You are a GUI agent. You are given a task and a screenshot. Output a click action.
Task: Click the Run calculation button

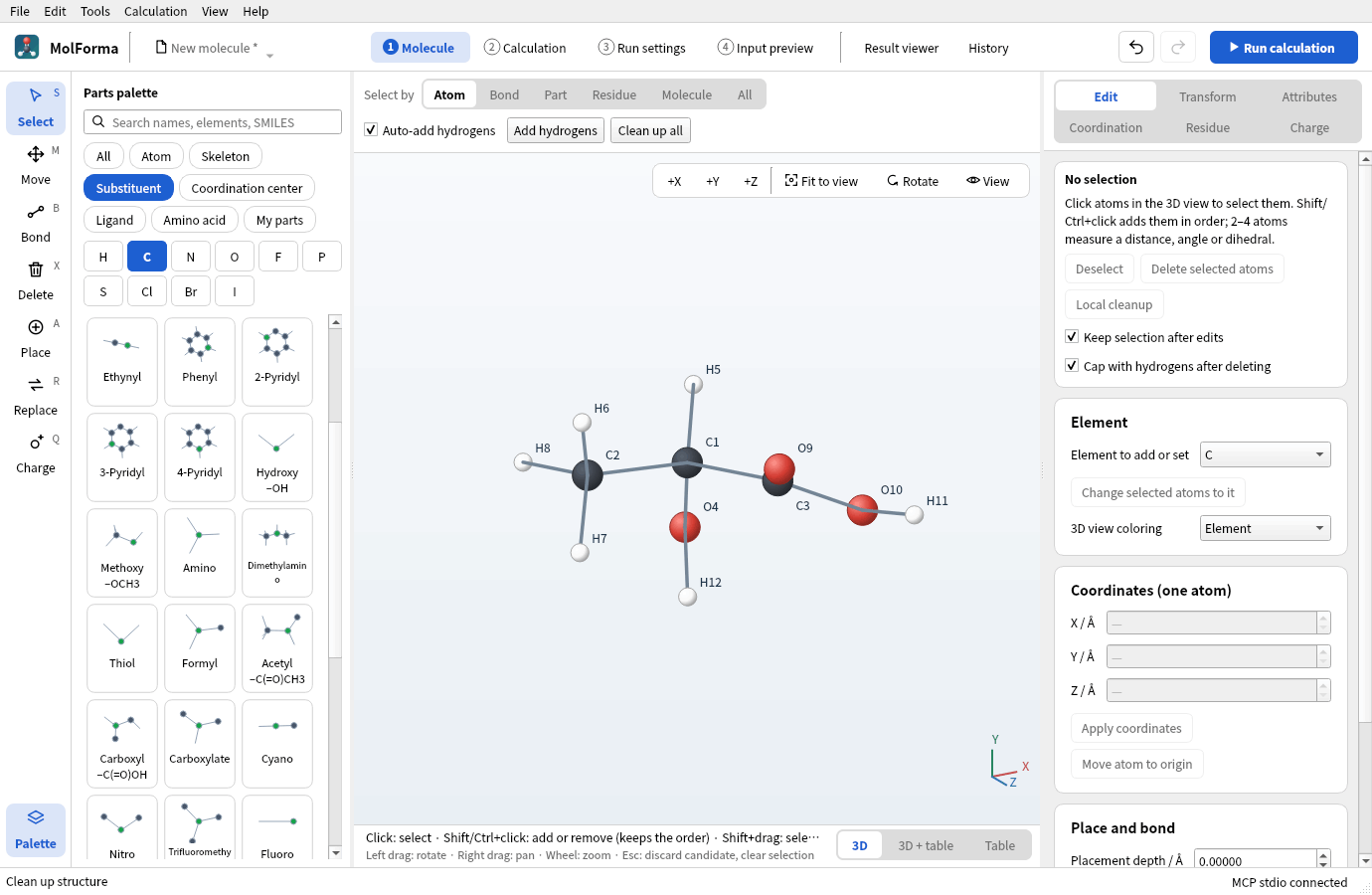pyautogui.click(x=1284, y=47)
